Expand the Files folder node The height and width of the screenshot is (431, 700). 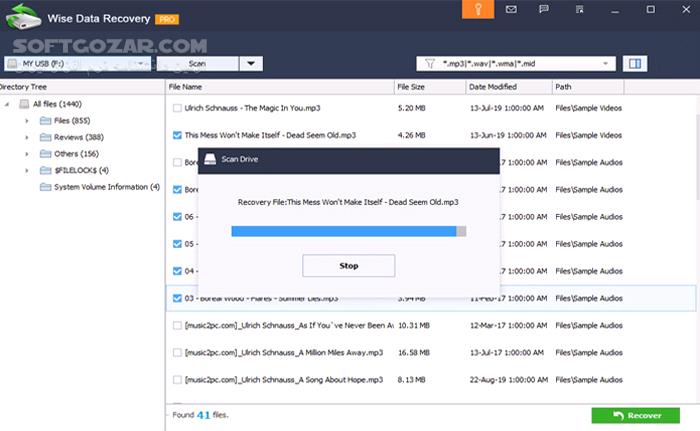27,121
